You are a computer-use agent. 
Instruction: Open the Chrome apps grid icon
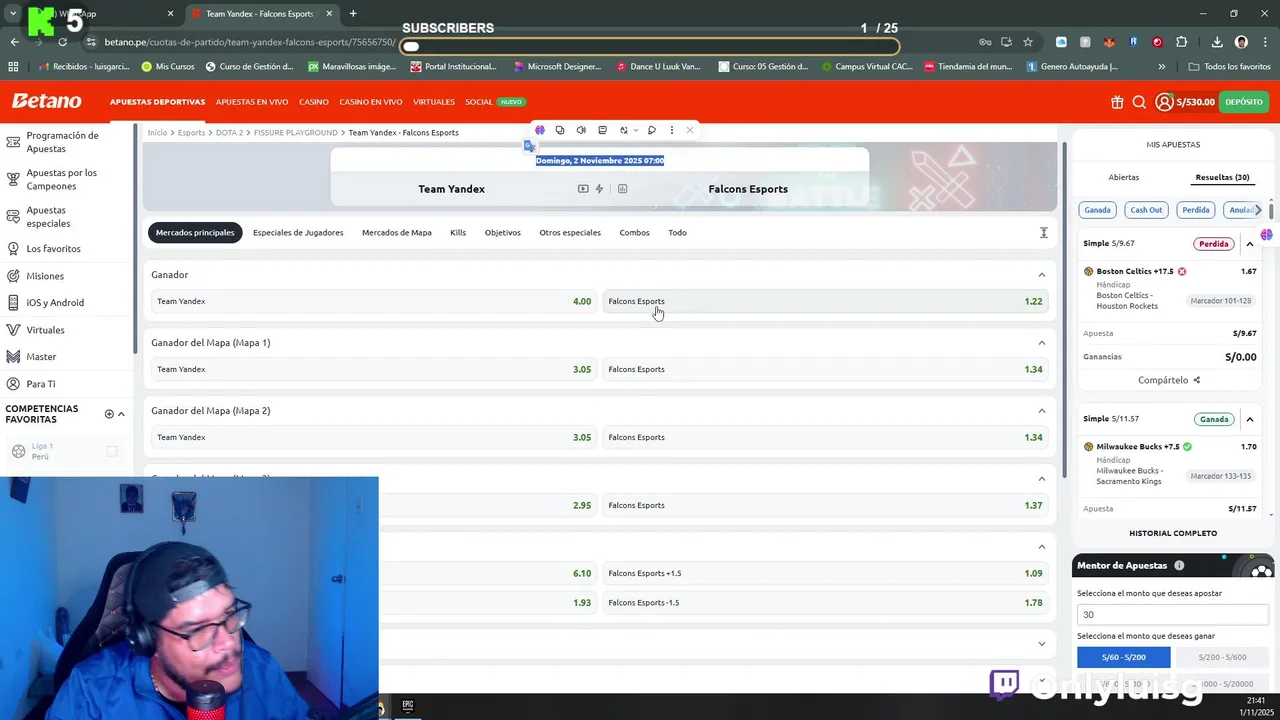[x=13, y=67]
